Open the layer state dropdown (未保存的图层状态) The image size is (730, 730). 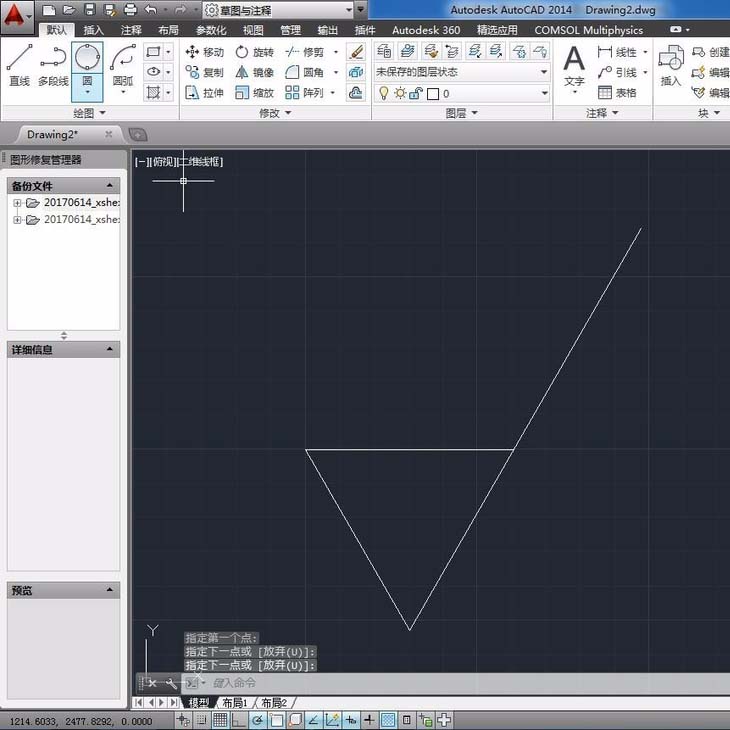[x=461, y=72]
